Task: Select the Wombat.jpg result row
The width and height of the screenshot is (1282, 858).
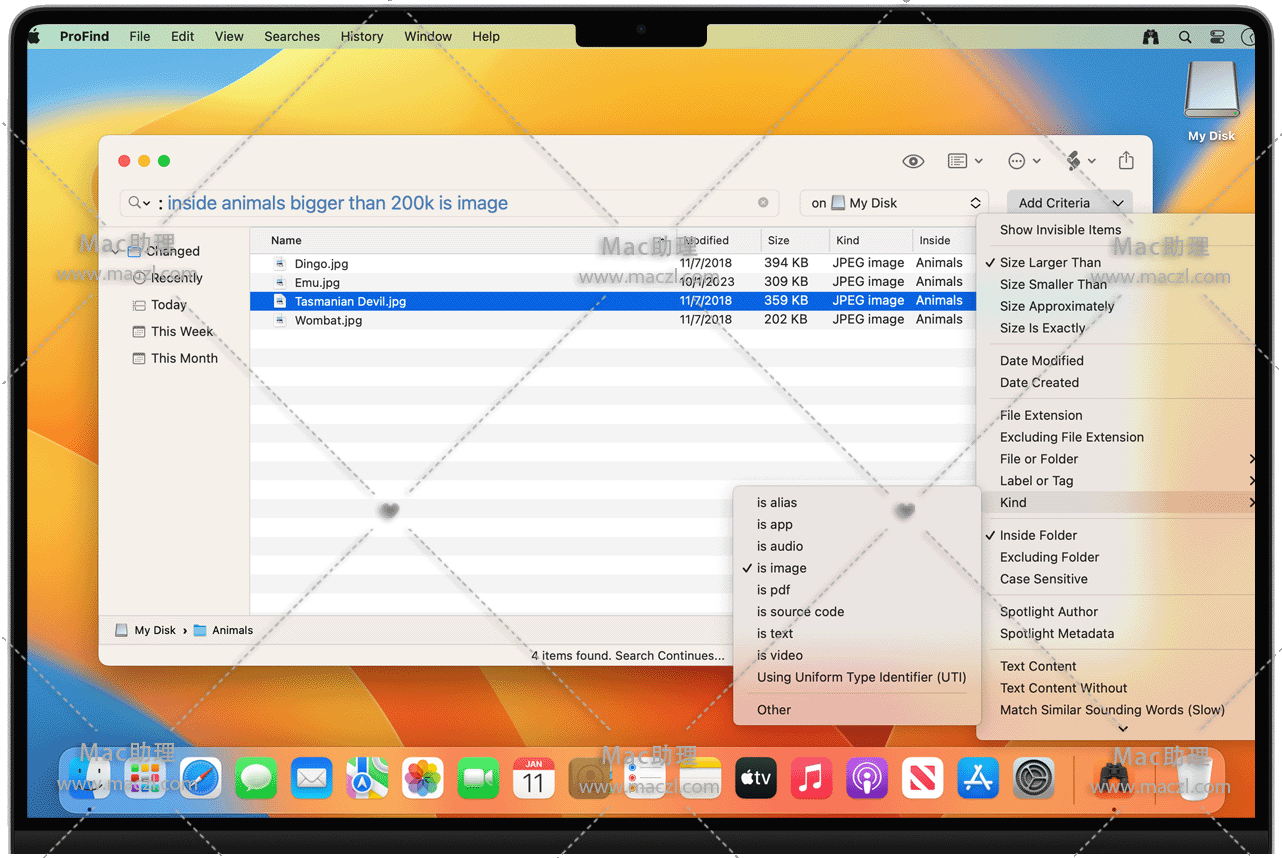Action: pos(328,320)
